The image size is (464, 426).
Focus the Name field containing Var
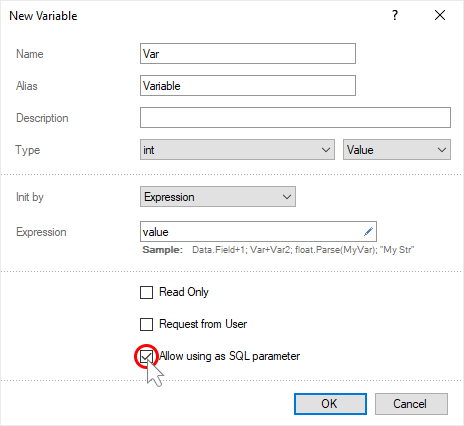[248, 54]
